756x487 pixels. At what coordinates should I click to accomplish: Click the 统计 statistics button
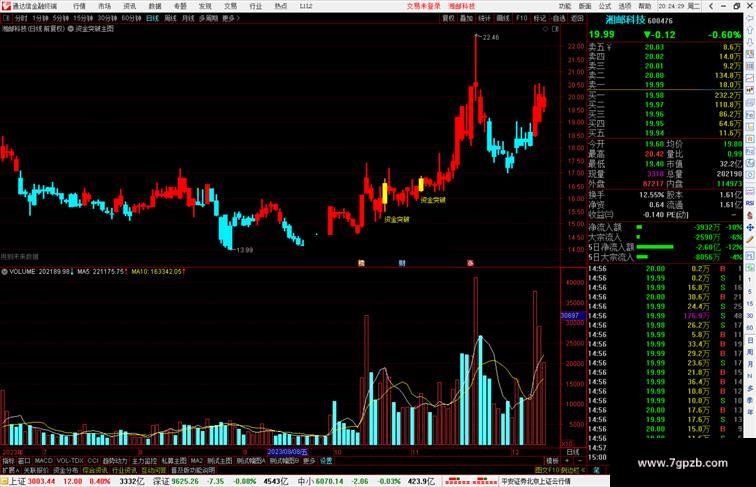[x=485, y=18]
